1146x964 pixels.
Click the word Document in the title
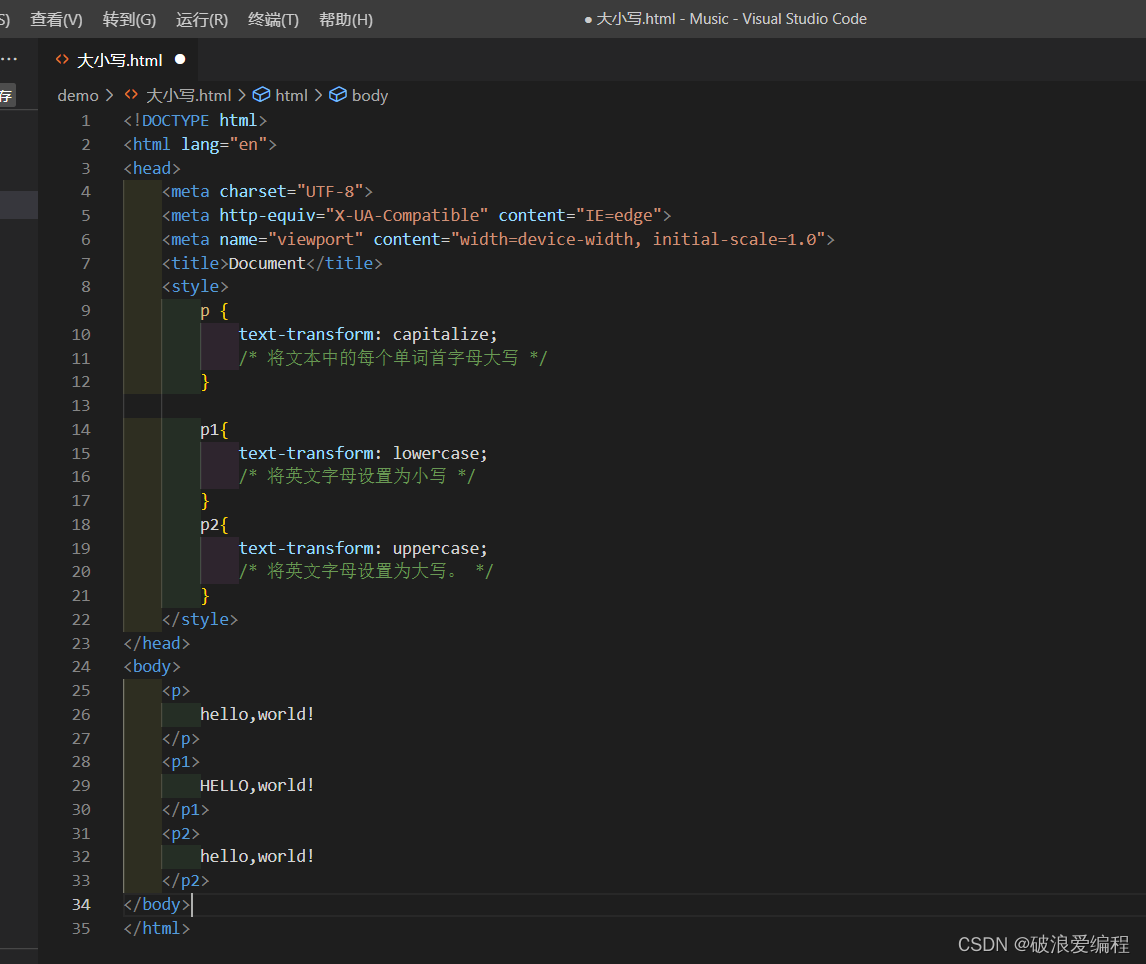coord(267,263)
